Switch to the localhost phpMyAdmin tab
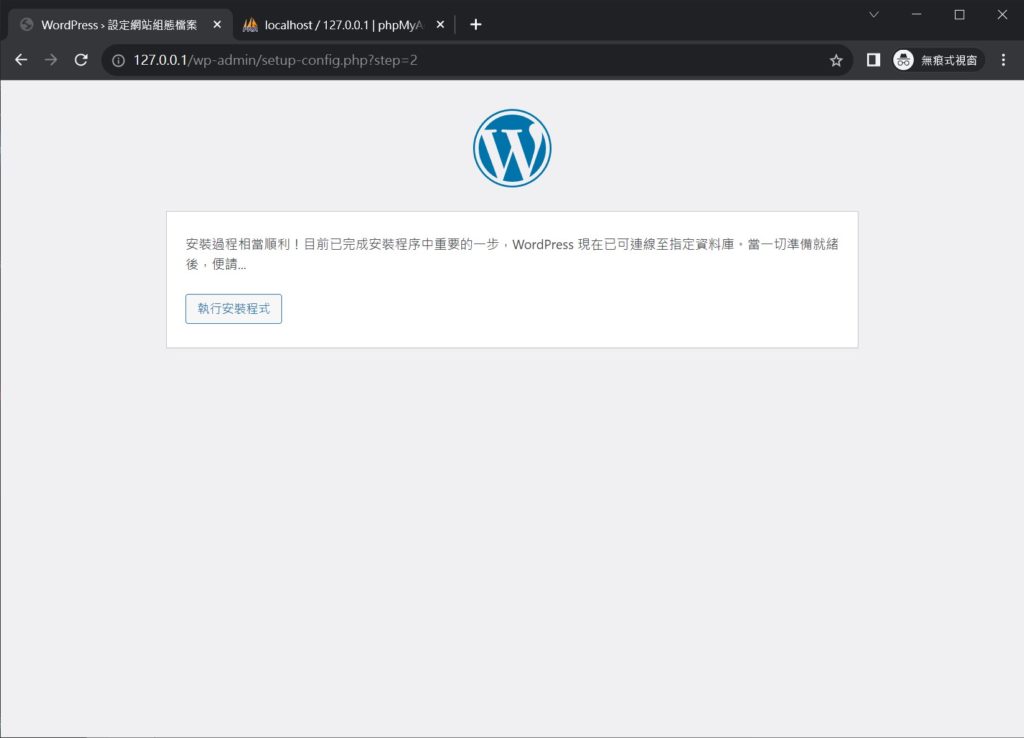This screenshot has width=1024, height=738. coord(344,25)
